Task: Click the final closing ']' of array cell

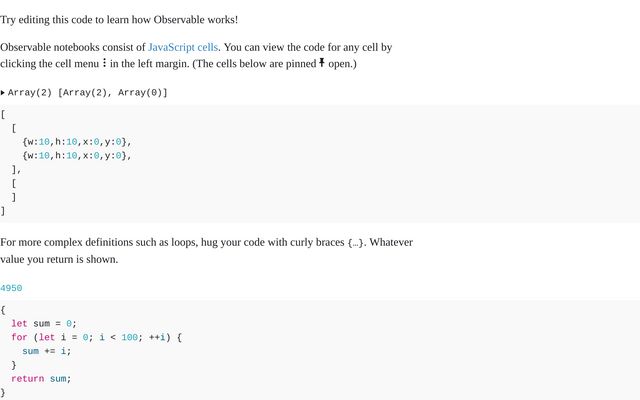Action: pos(3,211)
